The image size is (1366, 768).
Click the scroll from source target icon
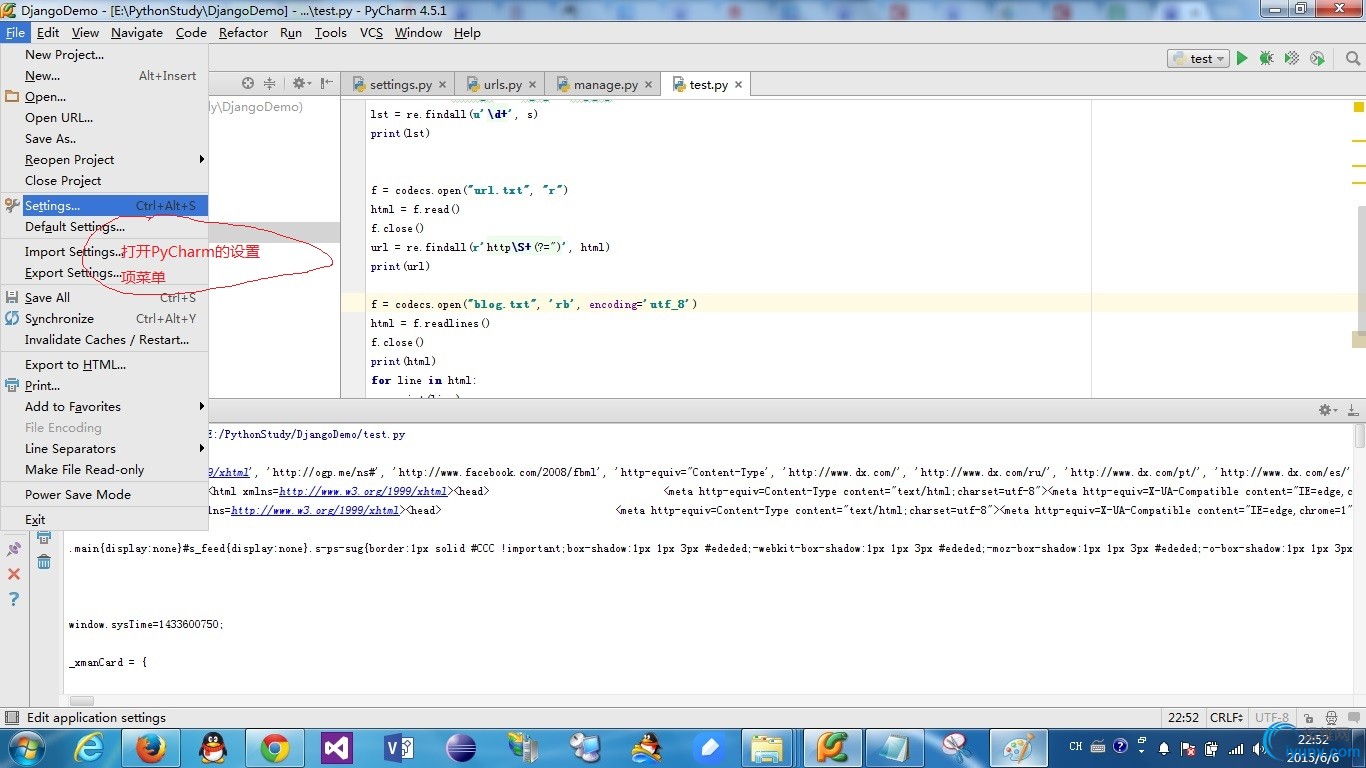coord(247,84)
